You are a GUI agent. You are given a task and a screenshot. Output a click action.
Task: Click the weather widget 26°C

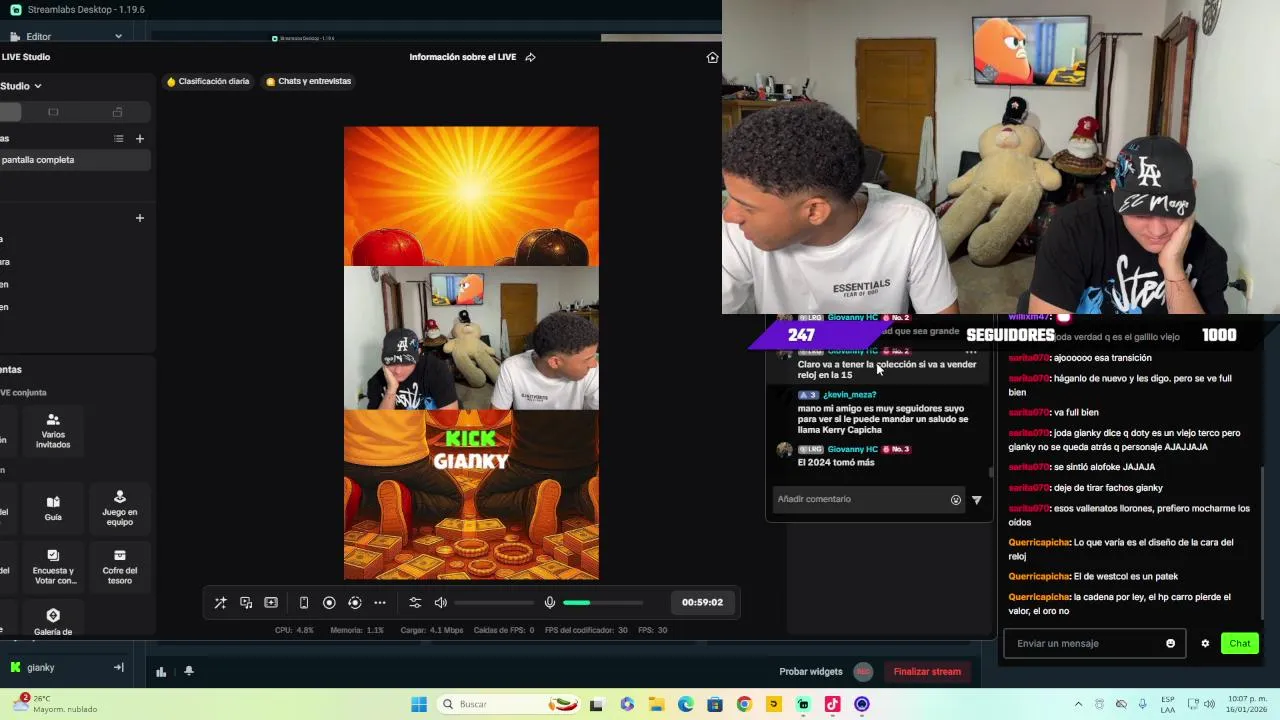55,704
